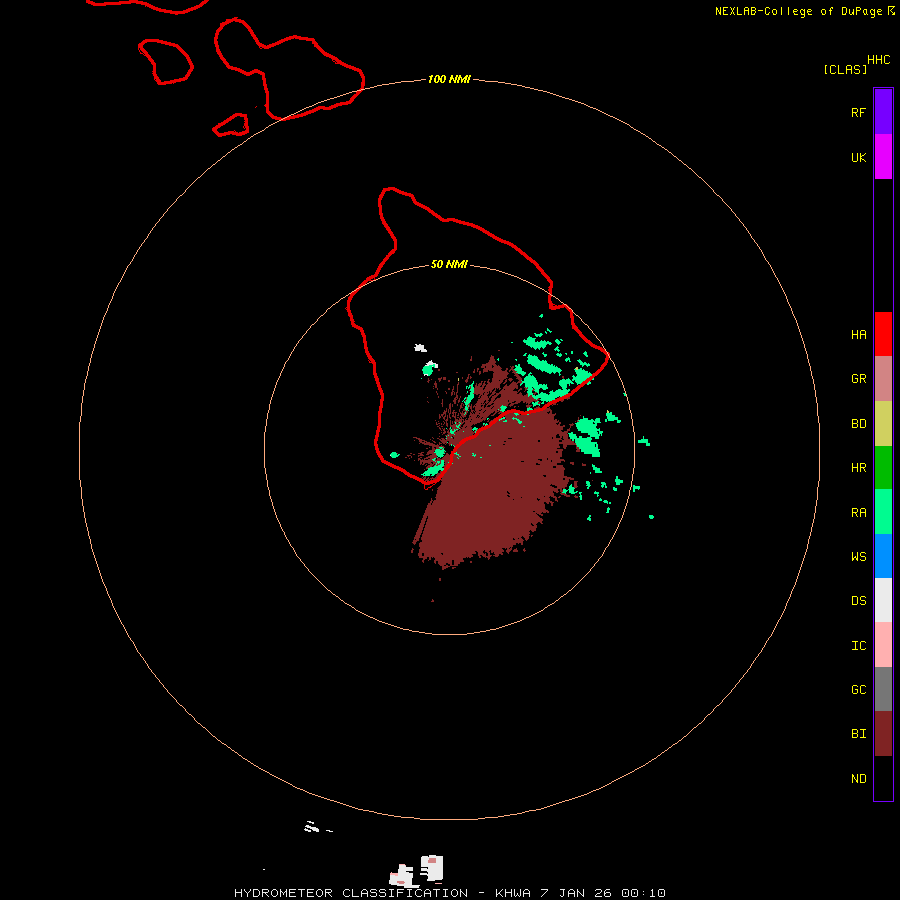900x900 pixels.
Task: Click the GR legend label
Action: [858, 379]
